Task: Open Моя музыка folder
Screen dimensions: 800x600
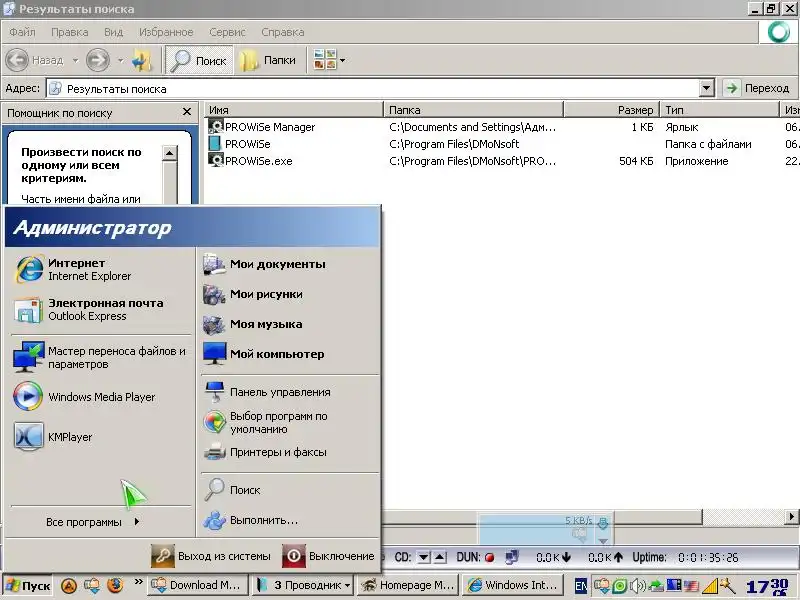Action: [x=290, y=324]
